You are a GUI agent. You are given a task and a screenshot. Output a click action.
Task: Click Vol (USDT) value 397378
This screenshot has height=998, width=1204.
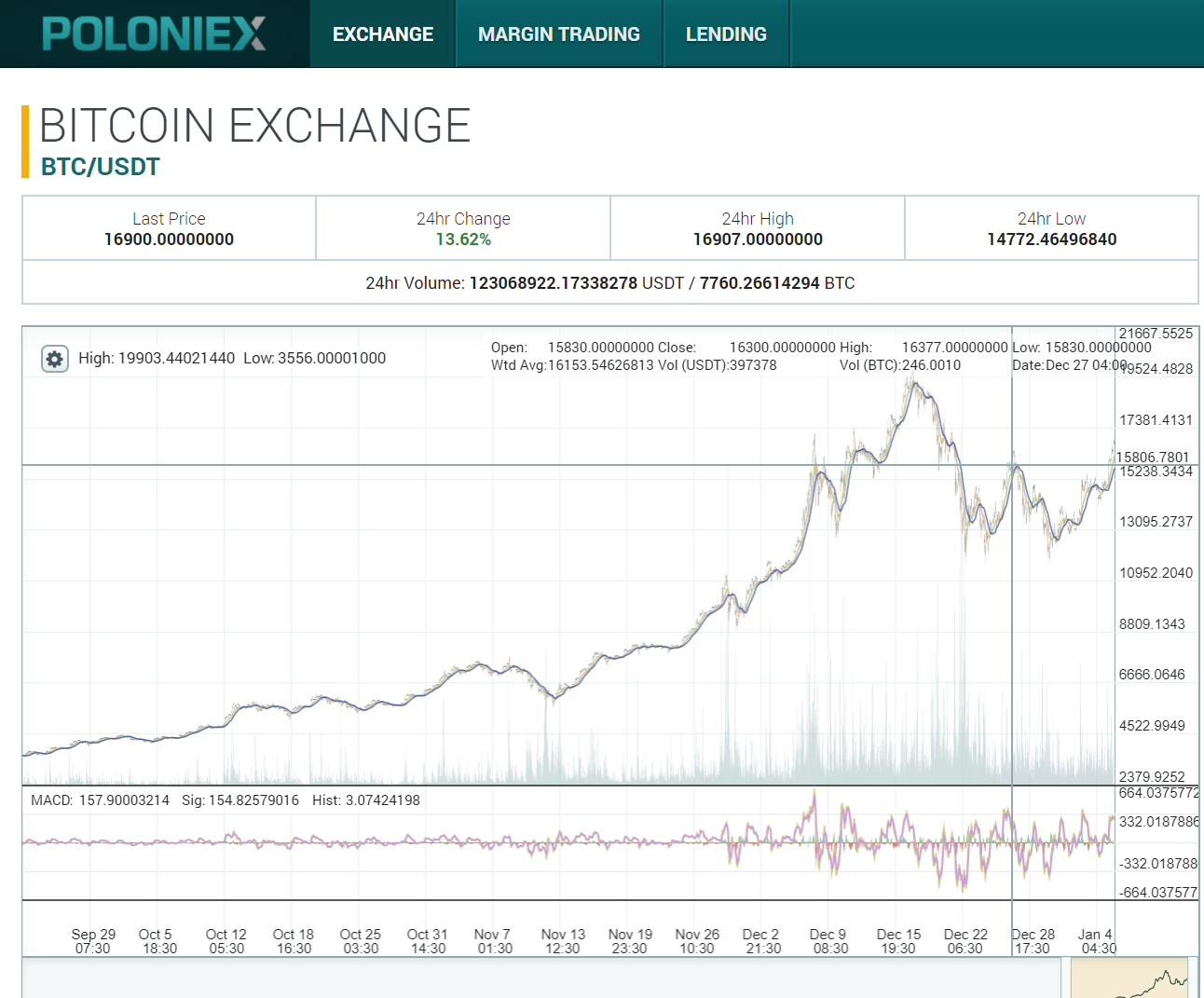(x=754, y=365)
